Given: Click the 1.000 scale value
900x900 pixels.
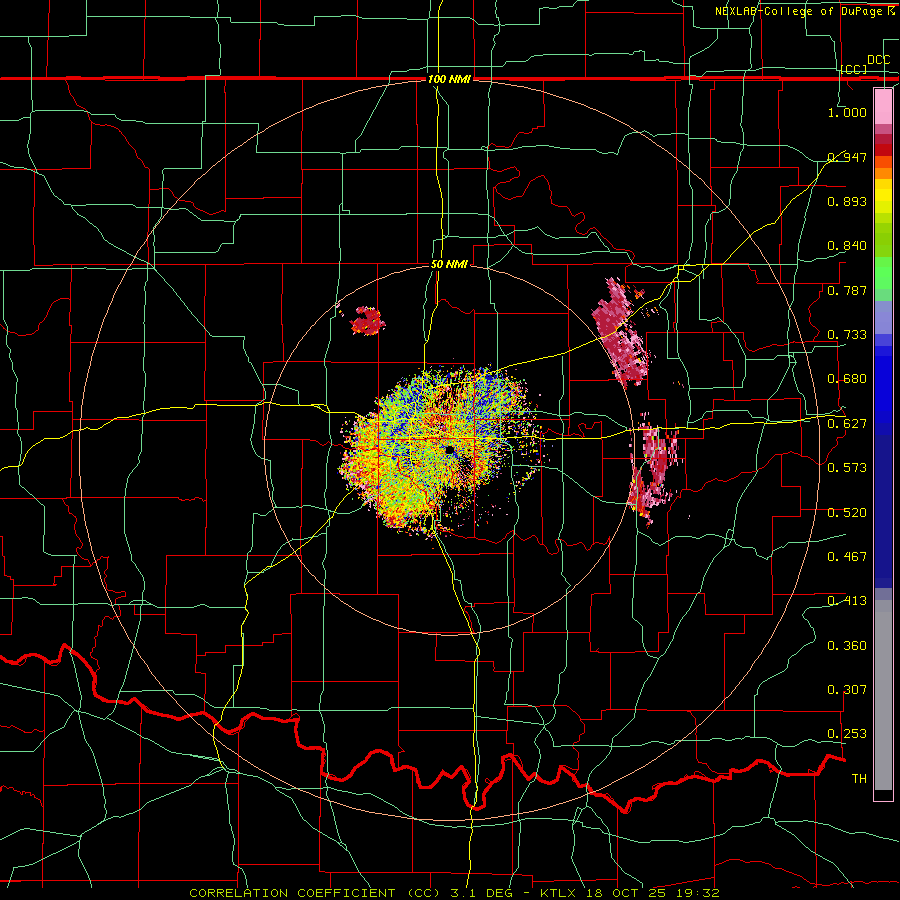Looking at the screenshot, I should click(x=847, y=112).
